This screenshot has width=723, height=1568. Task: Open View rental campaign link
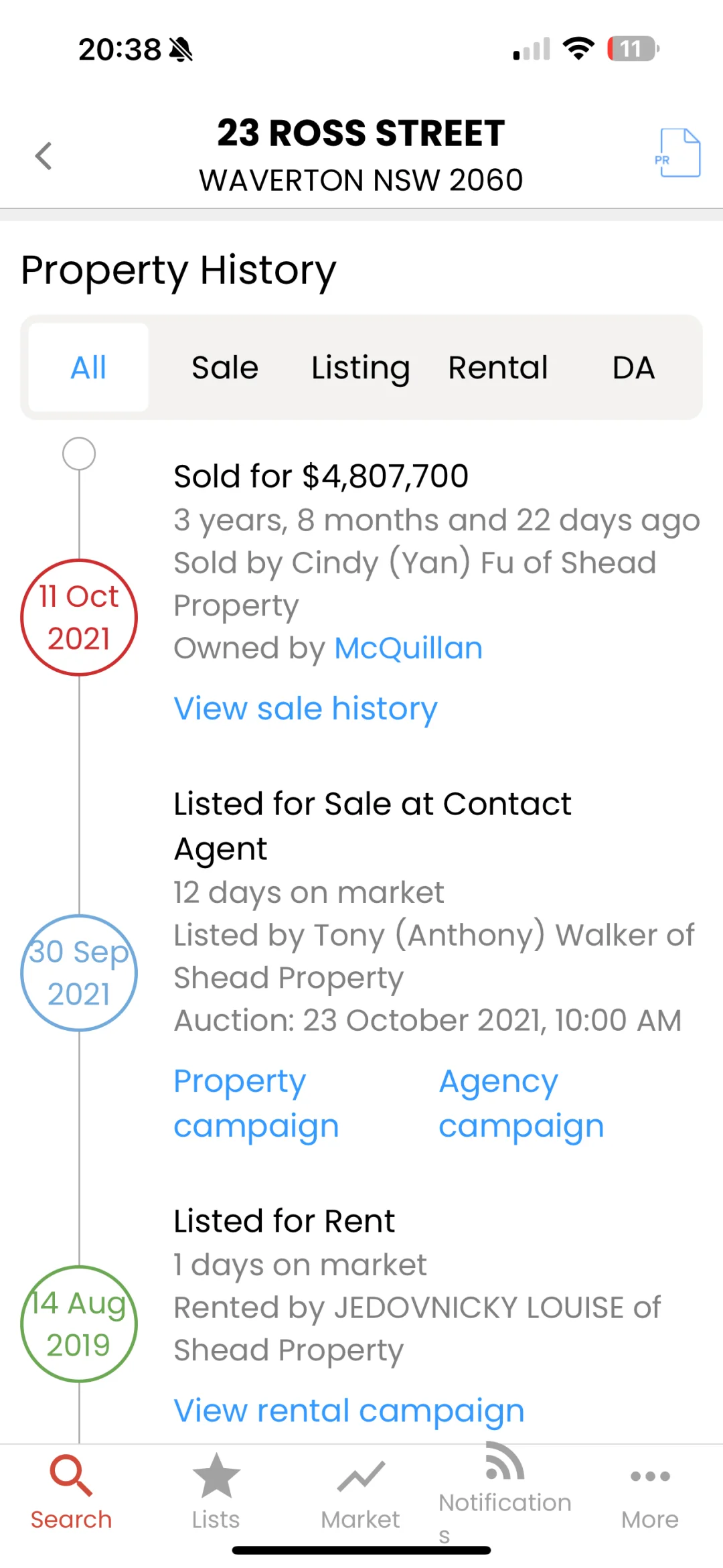349,1411
